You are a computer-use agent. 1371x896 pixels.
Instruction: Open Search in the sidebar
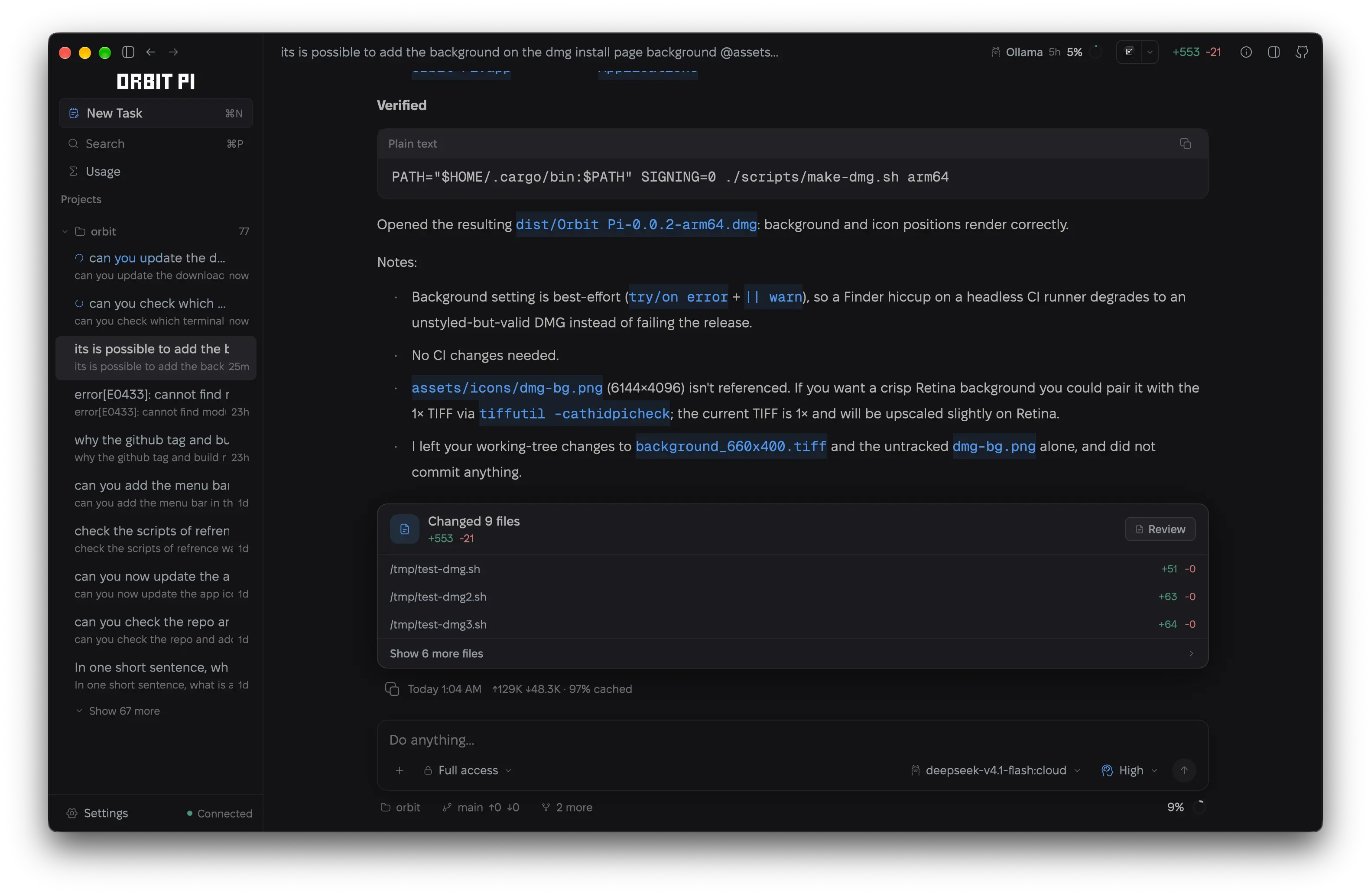coord(156,144)
